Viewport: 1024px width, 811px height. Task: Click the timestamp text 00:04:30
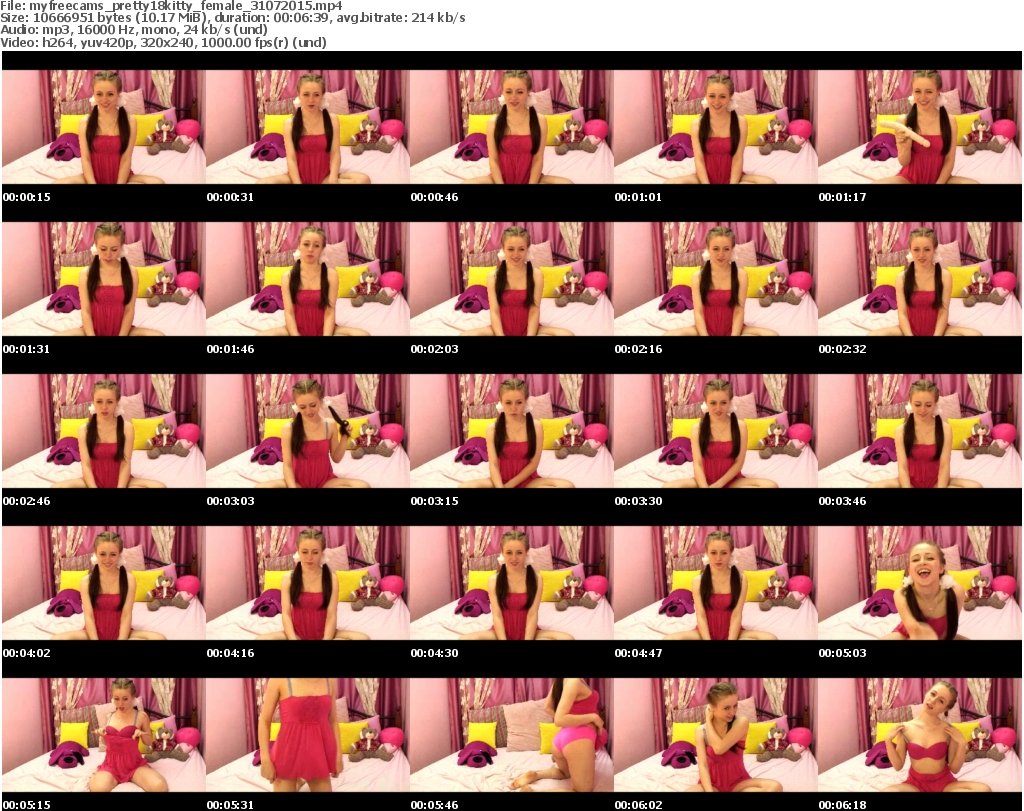click(x=434, y=653)
